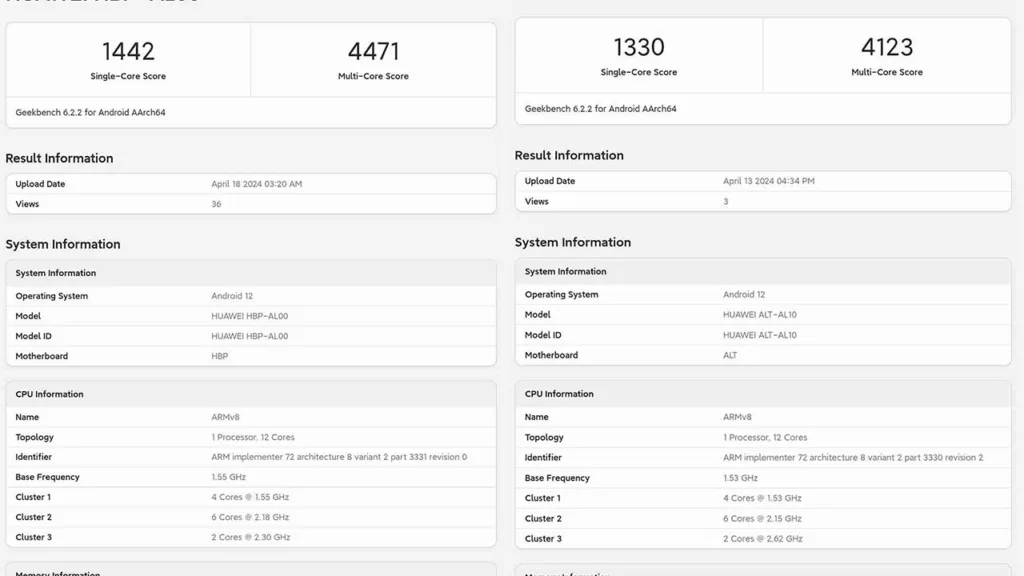Select Model ID value HUAWEI HBP-AL00

(x=249, y=336)
